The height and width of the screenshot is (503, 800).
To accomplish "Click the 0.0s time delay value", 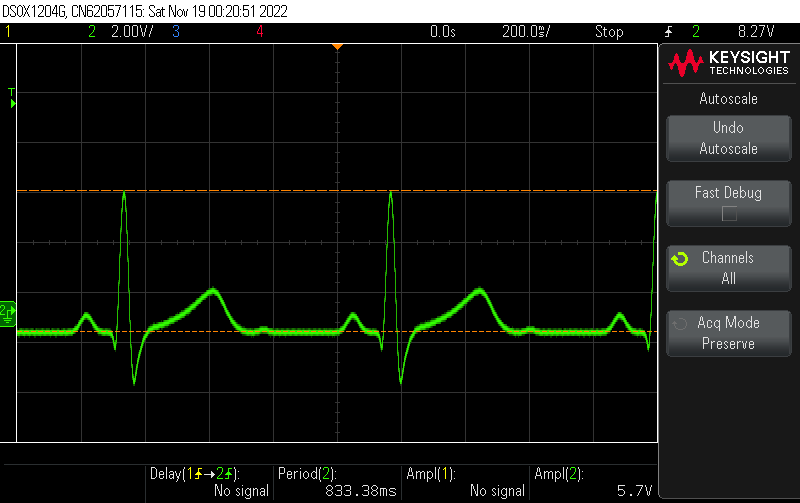I will 442,32.
